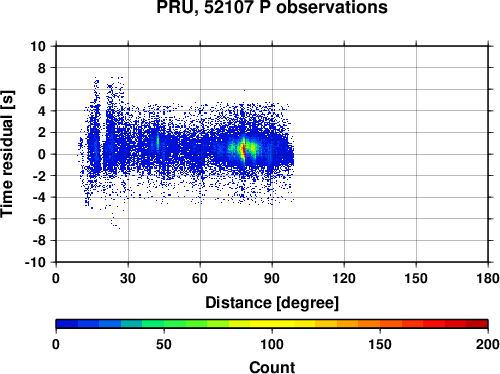Image resolution: width=500 pixels, height=374 pixels.
Task: Click the yellow segment of colorbar near 100
Action: [x=272, y=324]
